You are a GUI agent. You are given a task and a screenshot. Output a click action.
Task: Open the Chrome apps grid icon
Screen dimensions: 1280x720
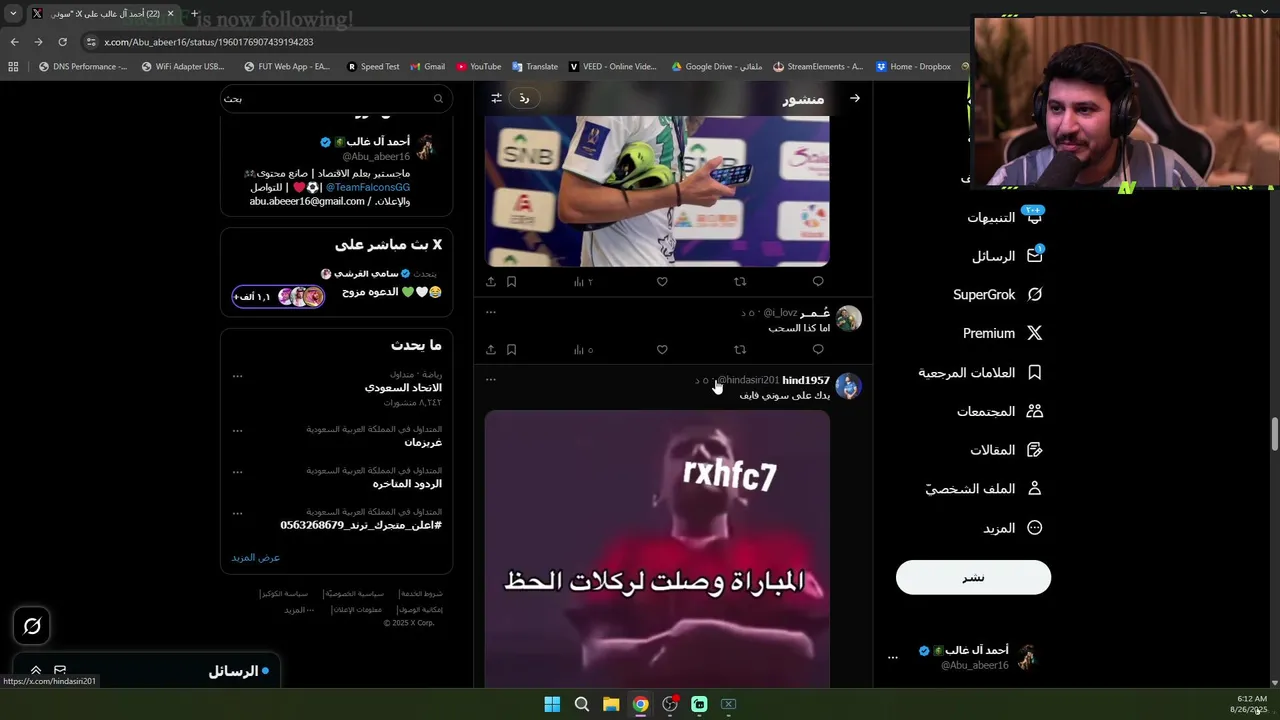13,67
